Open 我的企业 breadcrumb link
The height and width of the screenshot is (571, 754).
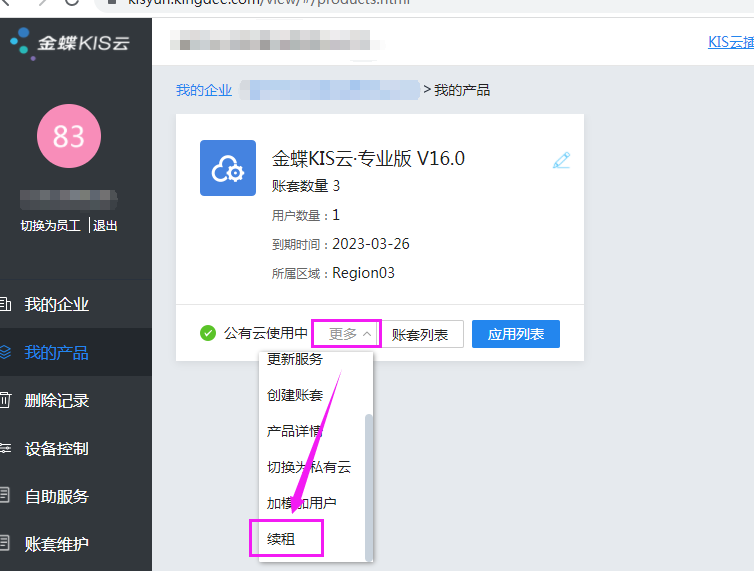204,90
